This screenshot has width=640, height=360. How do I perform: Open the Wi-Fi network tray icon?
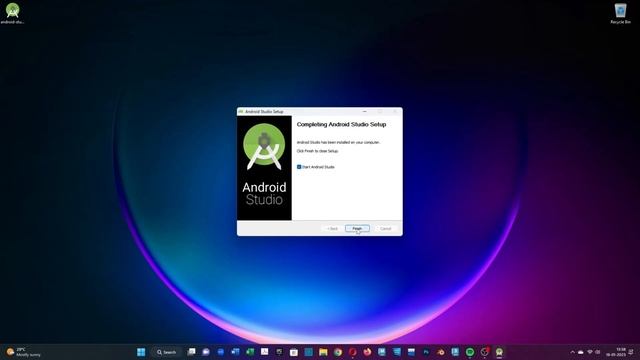click(x=590, y=352)
